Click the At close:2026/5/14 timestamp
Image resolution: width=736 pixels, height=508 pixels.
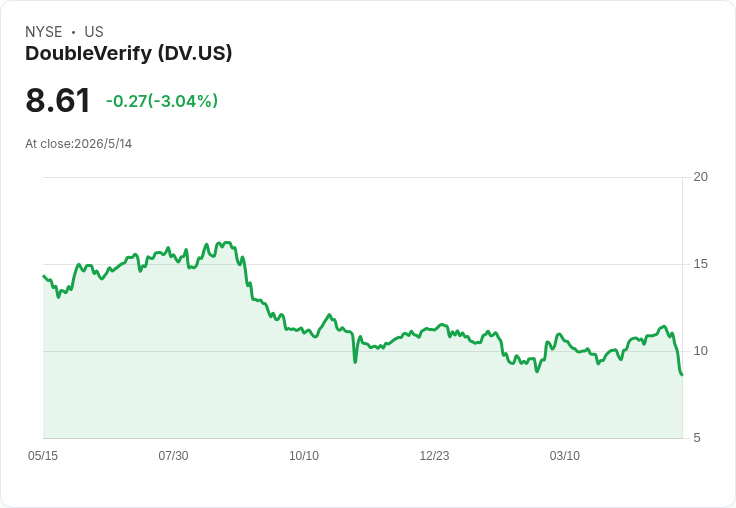(78, 144)
